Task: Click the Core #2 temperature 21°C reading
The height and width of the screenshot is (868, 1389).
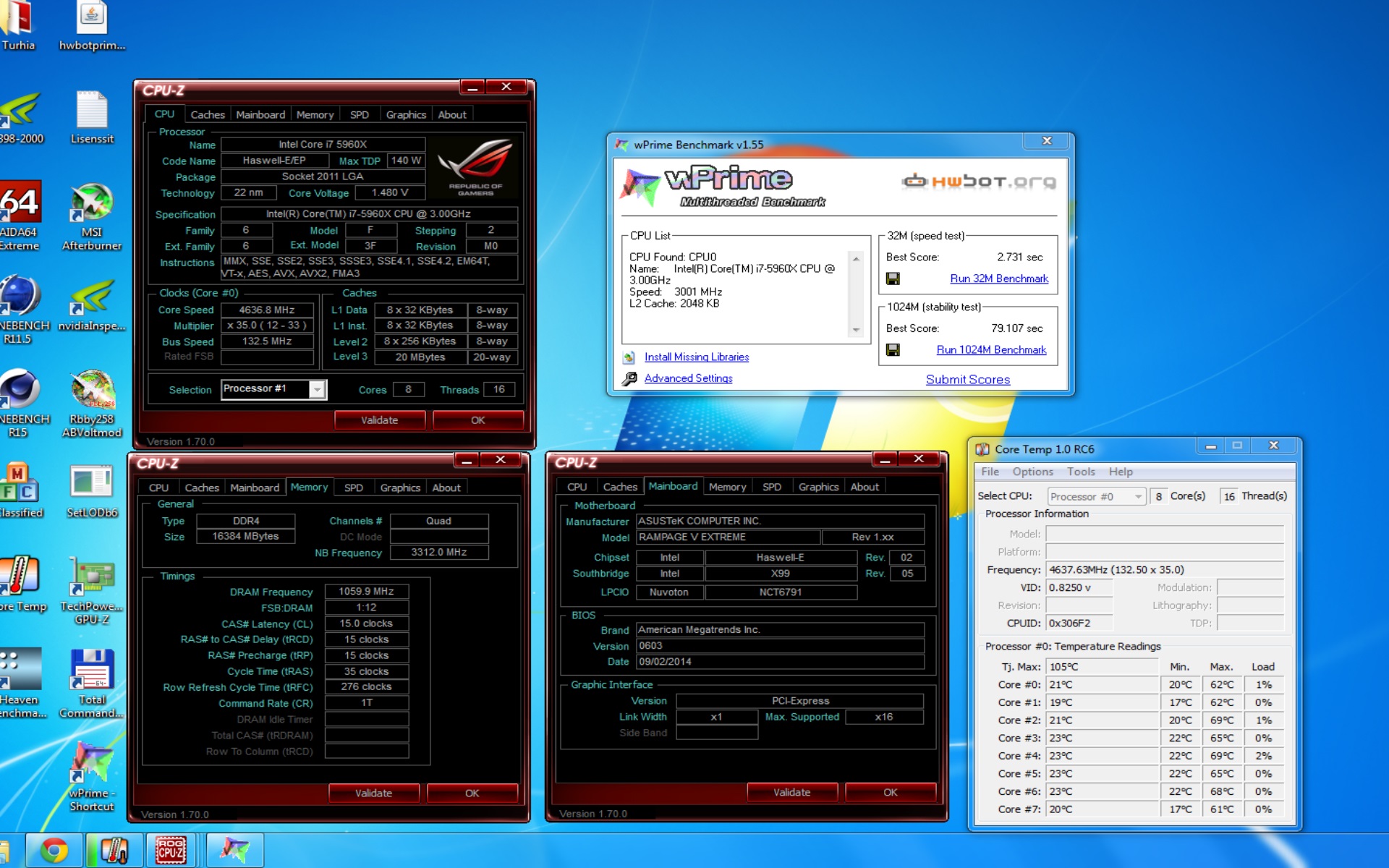Action: pos(1103,720)
